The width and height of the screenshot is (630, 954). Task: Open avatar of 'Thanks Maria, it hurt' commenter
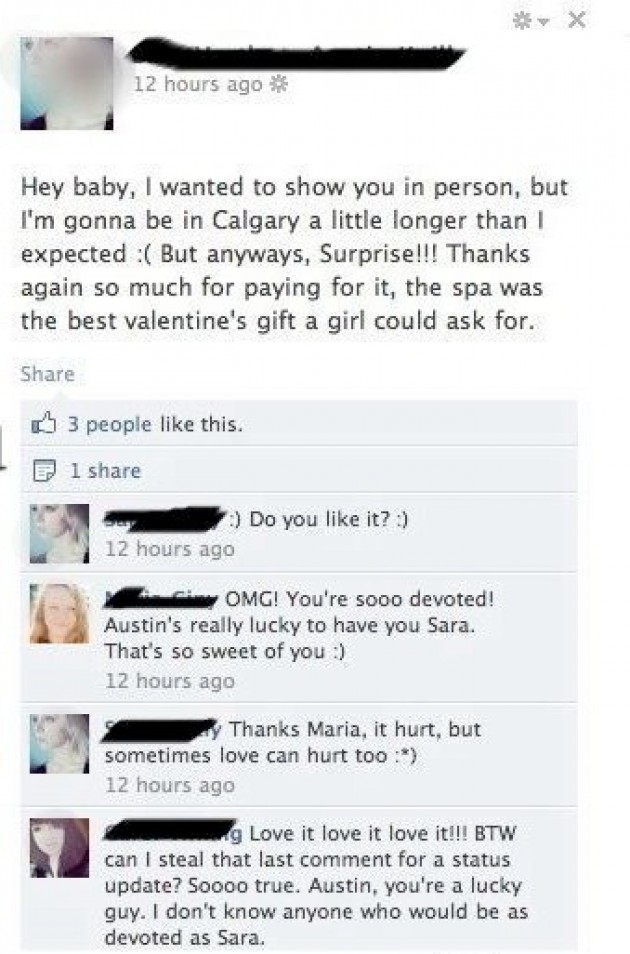click(x=60, y=743)
